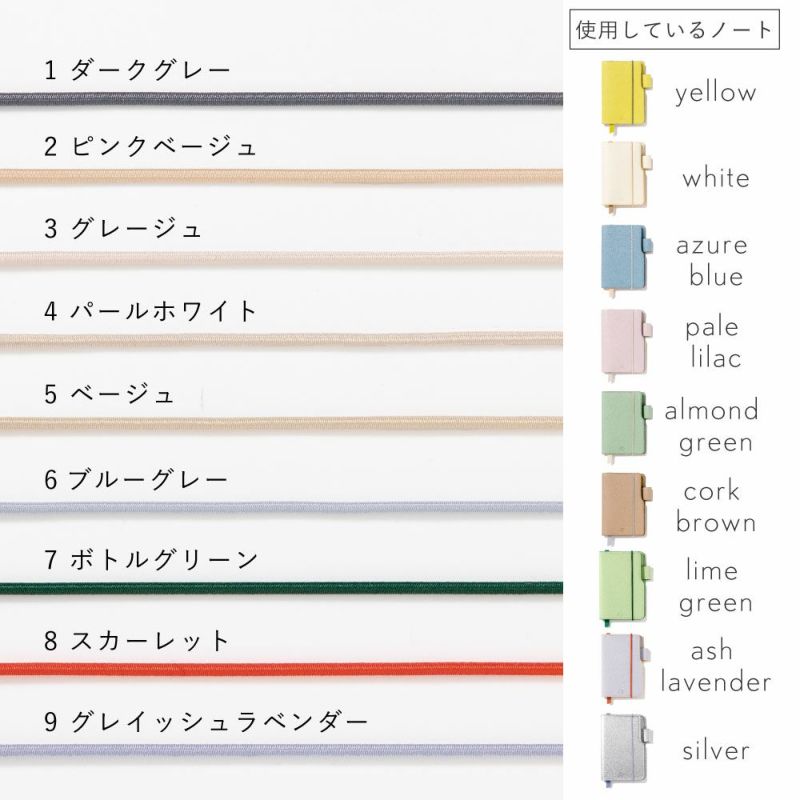
Task: Click the azure blue notebook icon
Action: pyautogui.click(x=622, y=258)
